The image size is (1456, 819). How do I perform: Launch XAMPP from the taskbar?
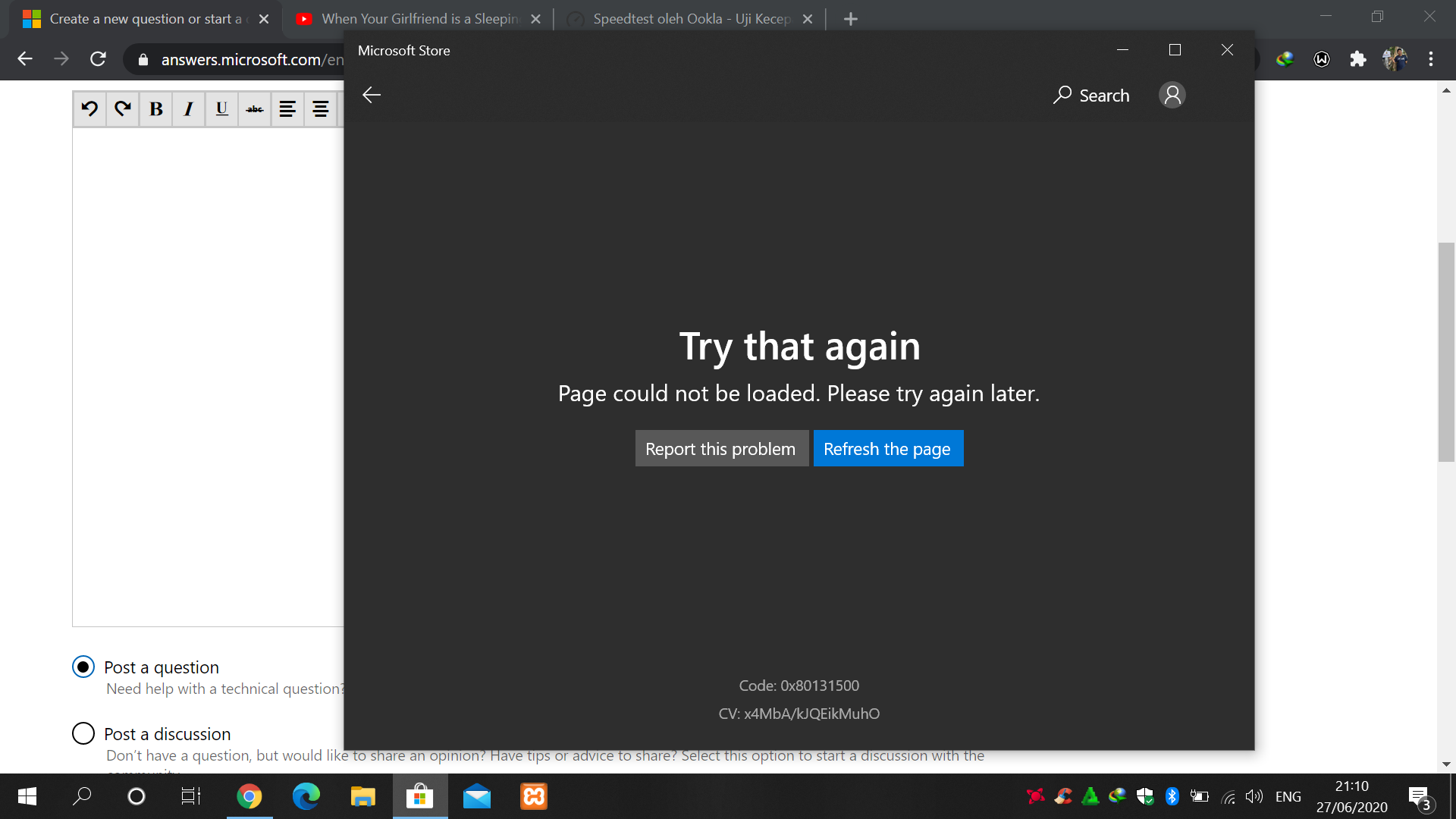pyautogui.click(x=533, y=796)
